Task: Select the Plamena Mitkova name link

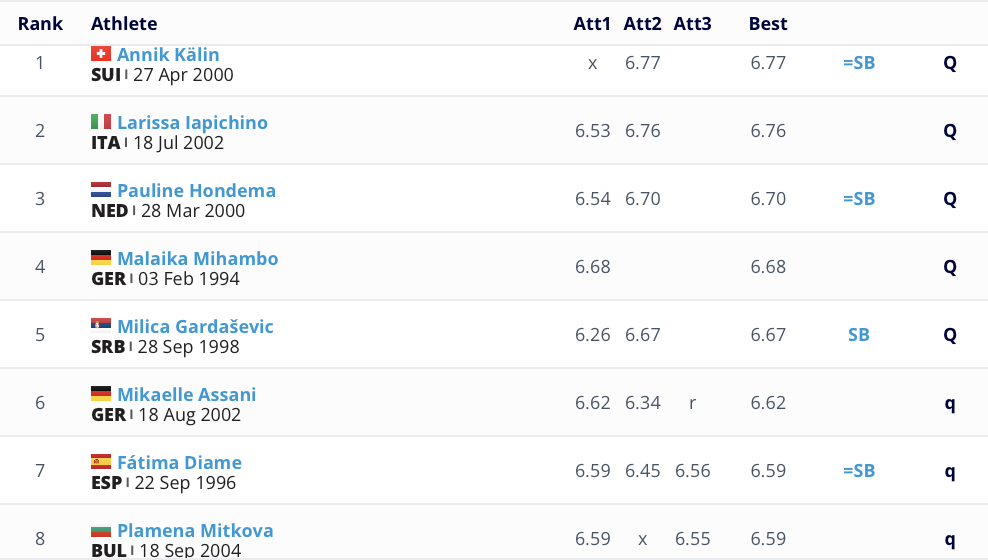Action: (195, 531)
